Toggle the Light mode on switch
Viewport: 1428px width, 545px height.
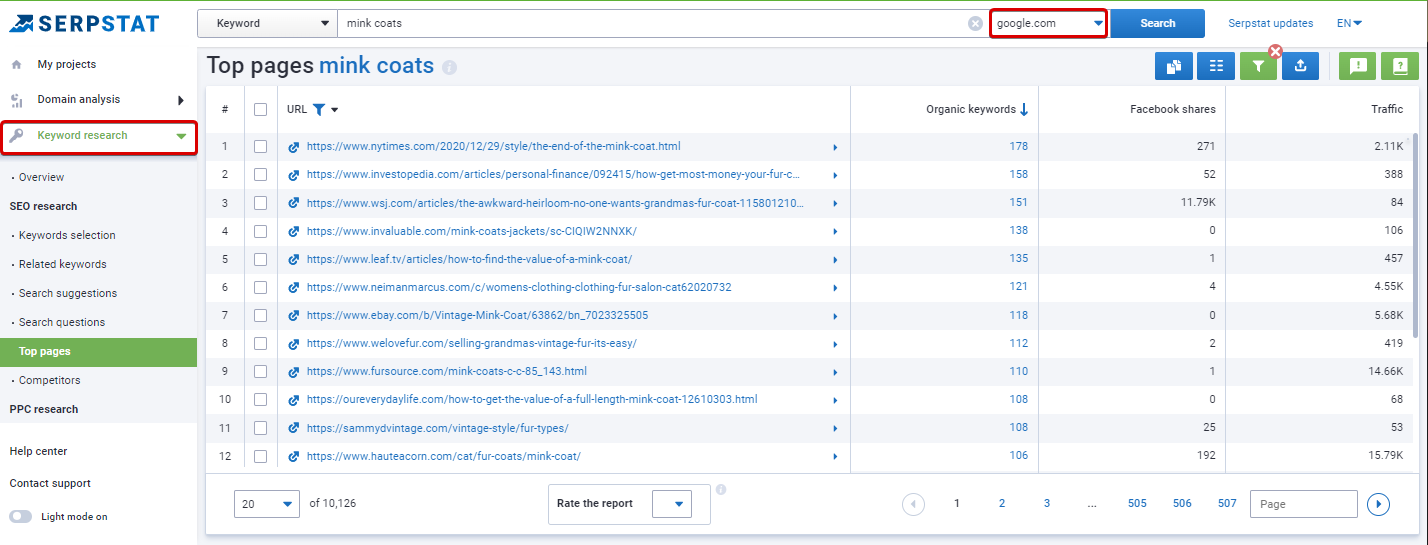tap(20, 517)
